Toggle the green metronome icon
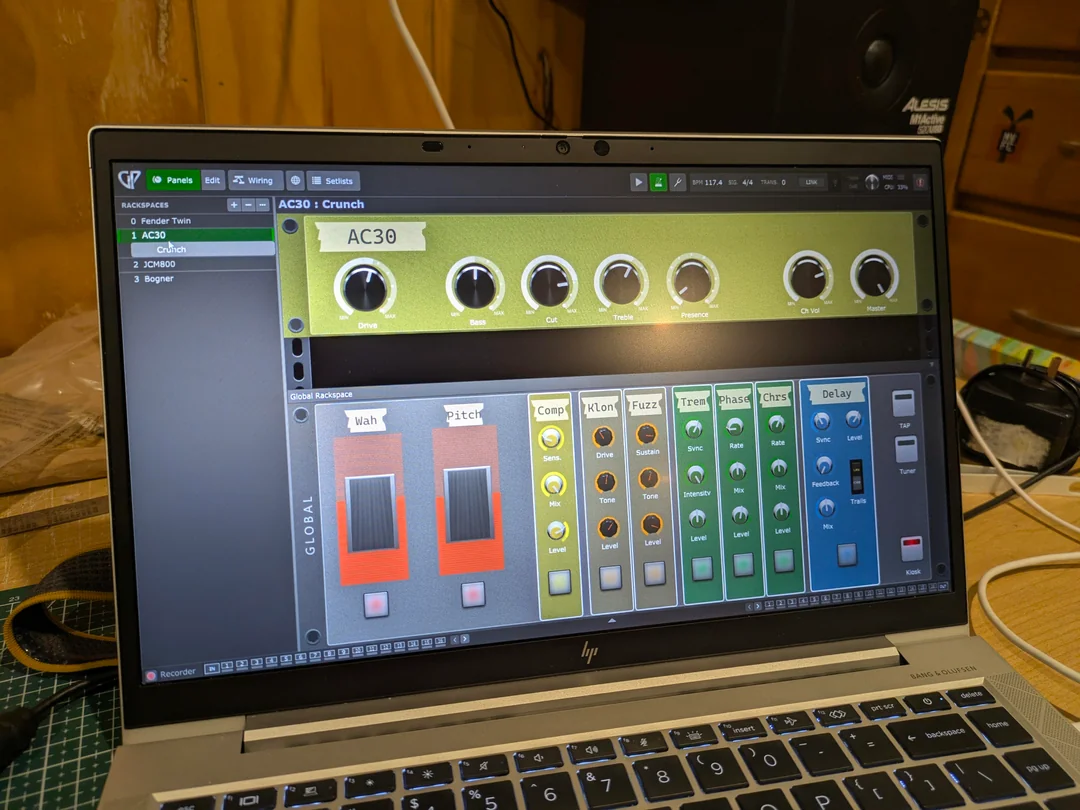The image size is (1080, 810). [658, 182]
